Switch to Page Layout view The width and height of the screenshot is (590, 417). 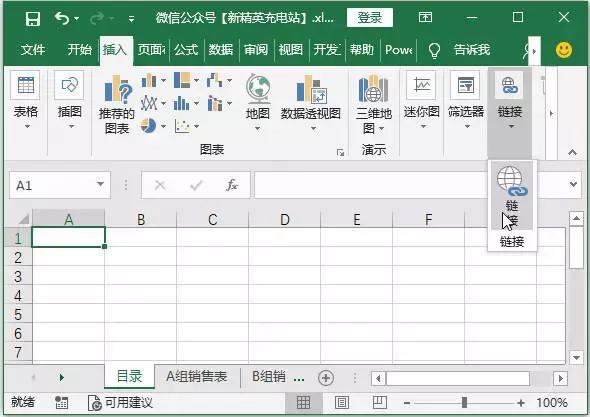click(342, 403)
